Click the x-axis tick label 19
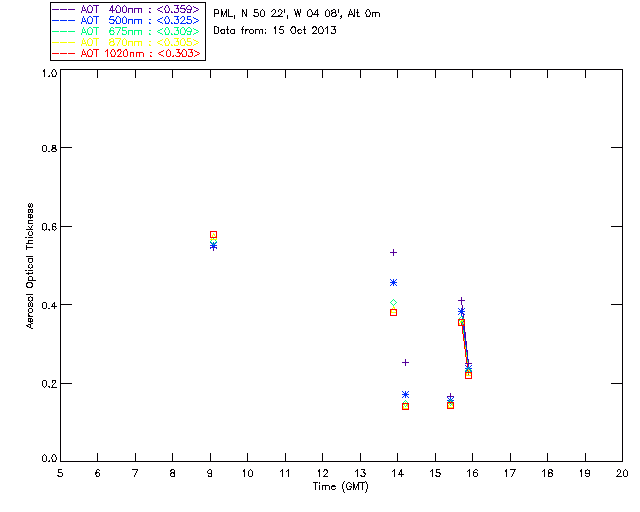The height and width of the screenshot is (512, 640). (x=585, y=473)
